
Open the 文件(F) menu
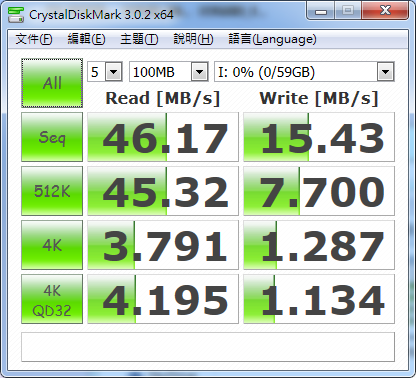tap(34, 39)
